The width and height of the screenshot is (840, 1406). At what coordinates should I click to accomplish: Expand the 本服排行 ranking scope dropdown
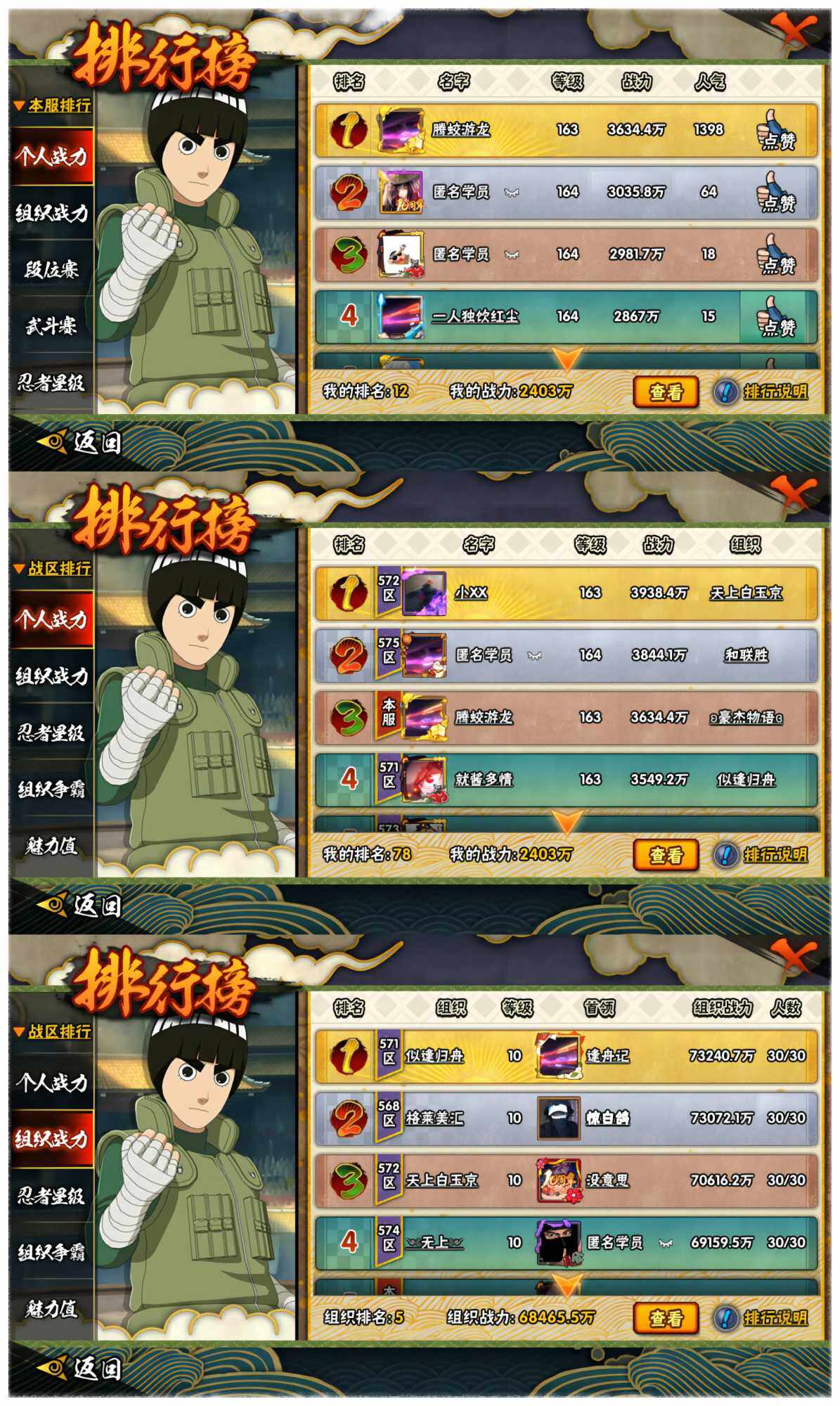click(x=52, y=105)
